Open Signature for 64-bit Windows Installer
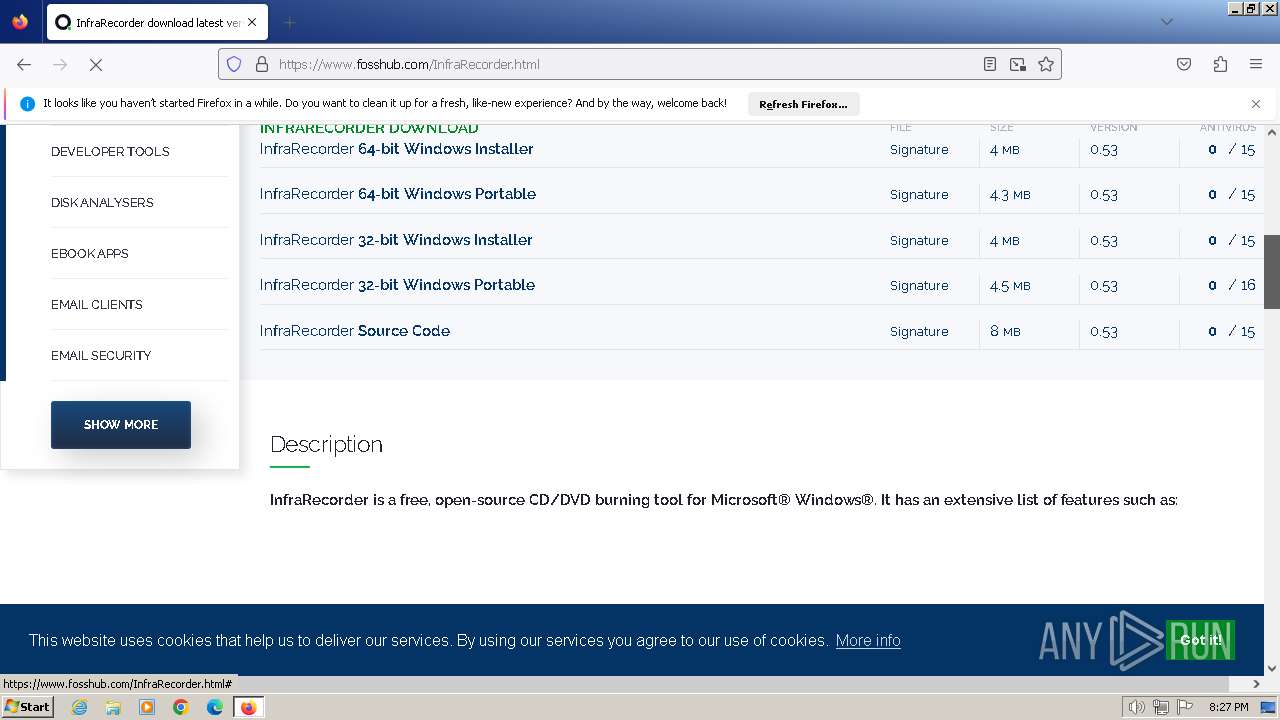The width and height of the screenshot is (1280, 720). click(x=919, y=150)
